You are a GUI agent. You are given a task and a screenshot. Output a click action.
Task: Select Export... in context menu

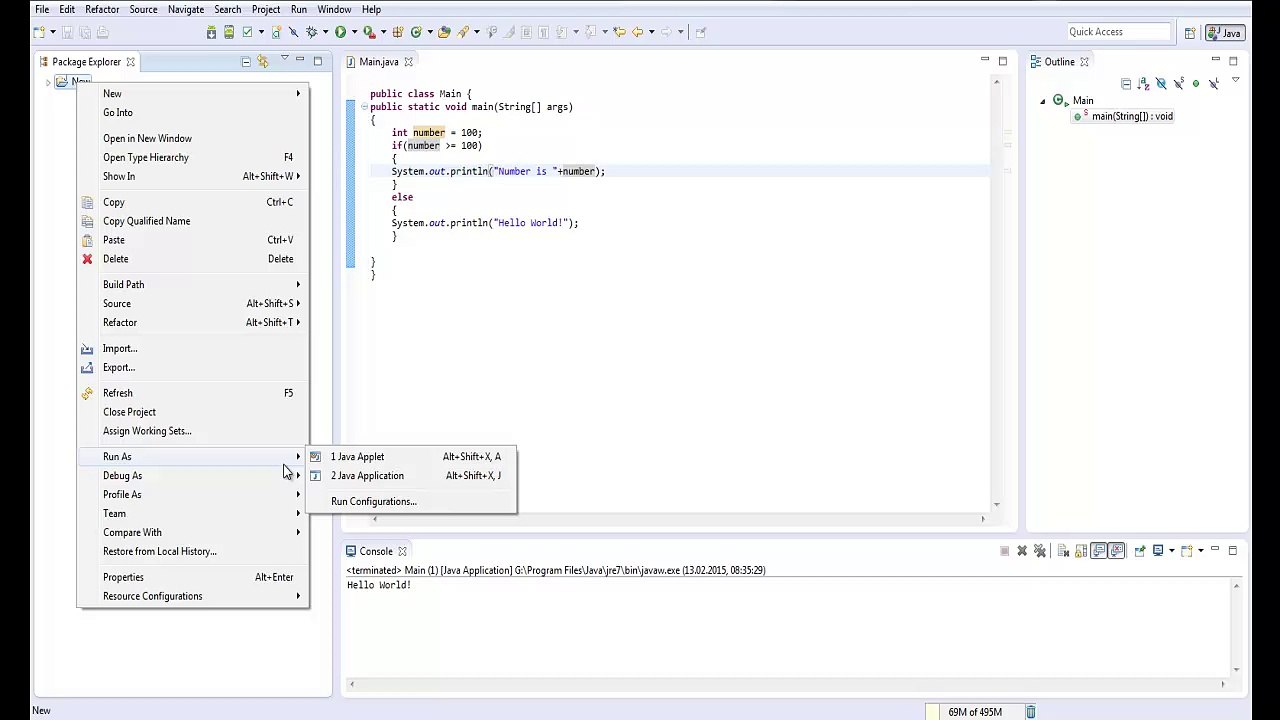click(193, 368)
